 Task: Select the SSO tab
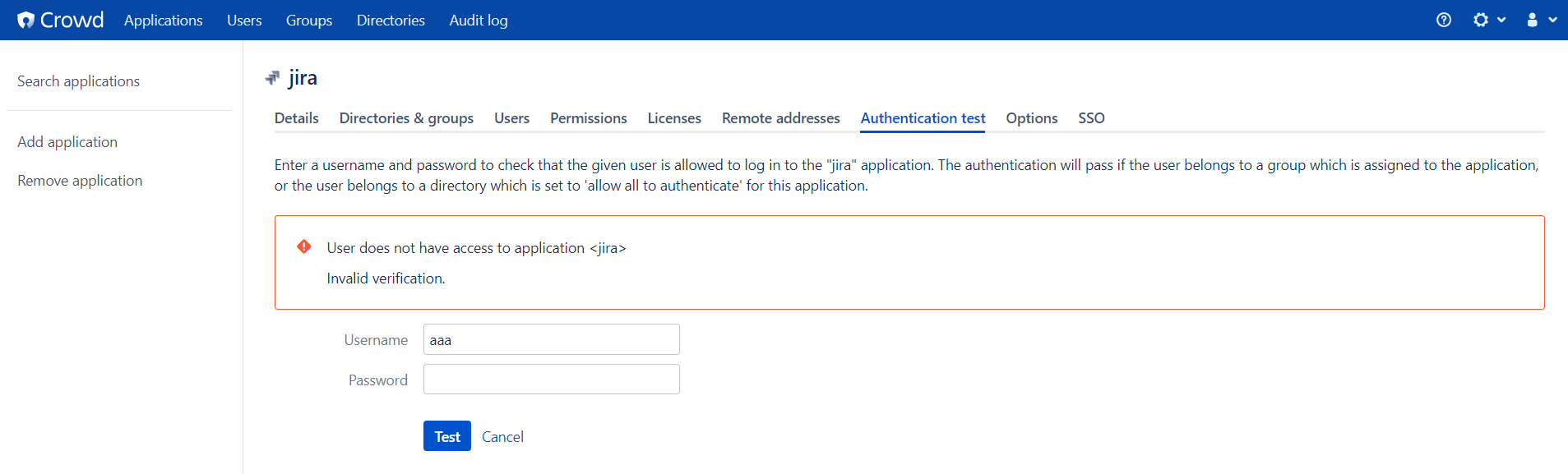pyautogui.click(x=1091, y=118)
